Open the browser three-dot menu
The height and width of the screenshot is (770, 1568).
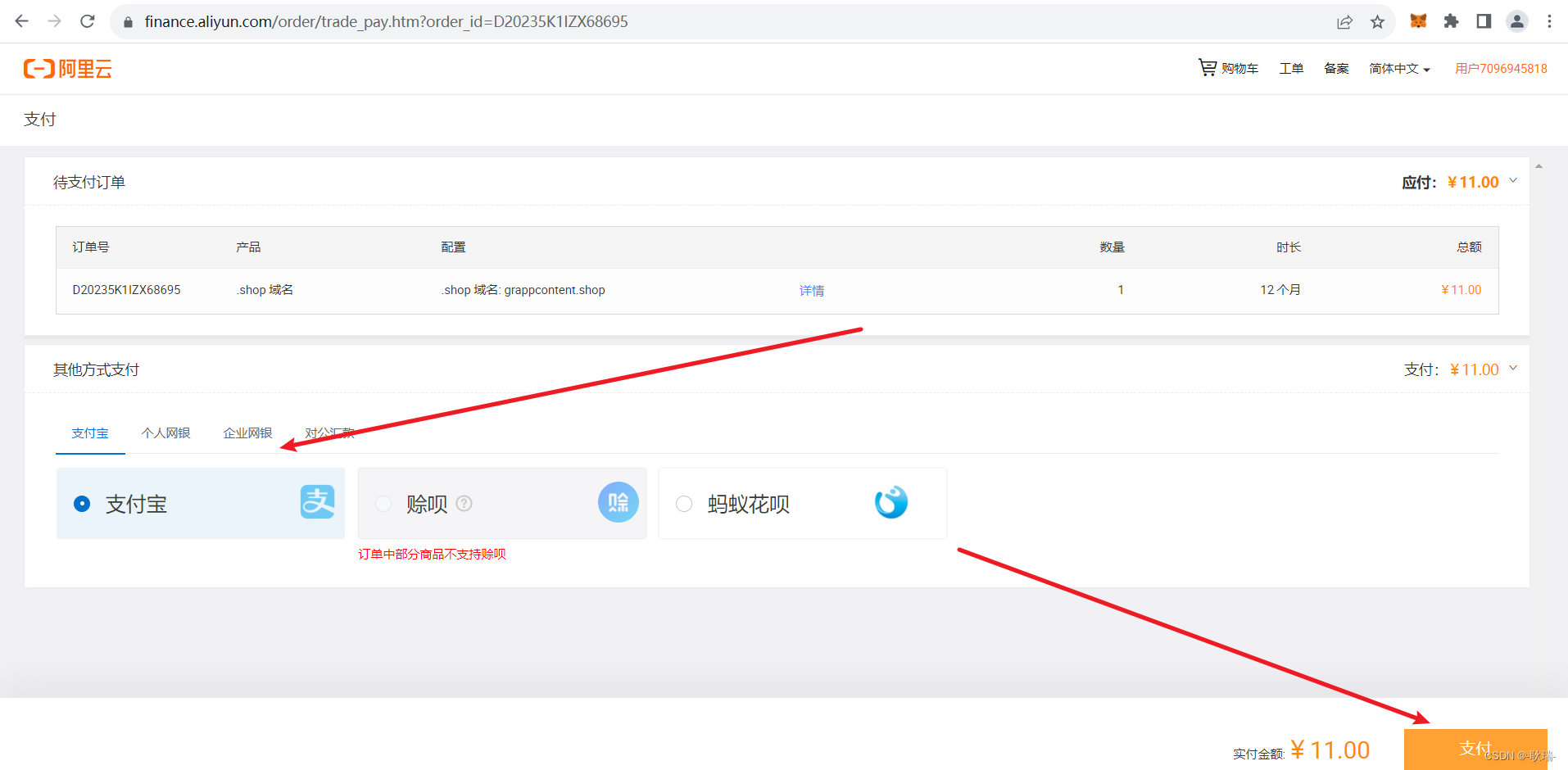point(1549,21)
